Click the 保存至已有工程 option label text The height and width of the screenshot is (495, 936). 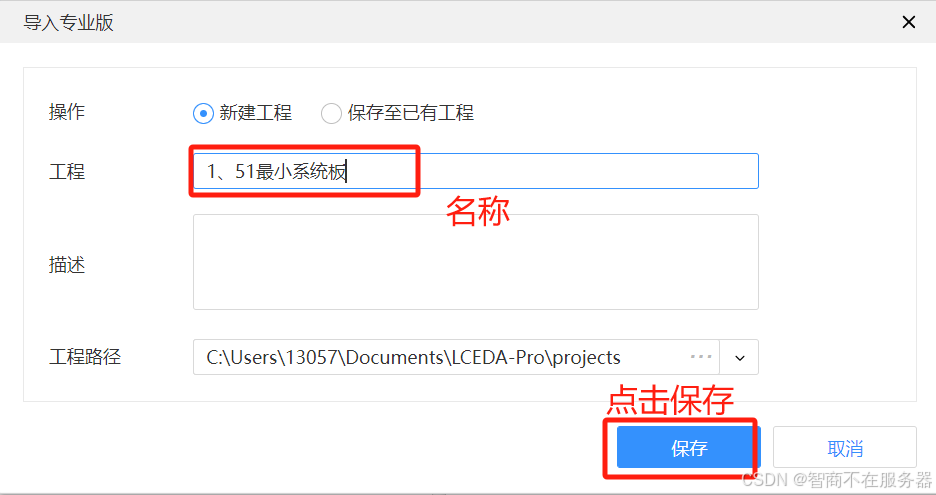coord(411,113)
